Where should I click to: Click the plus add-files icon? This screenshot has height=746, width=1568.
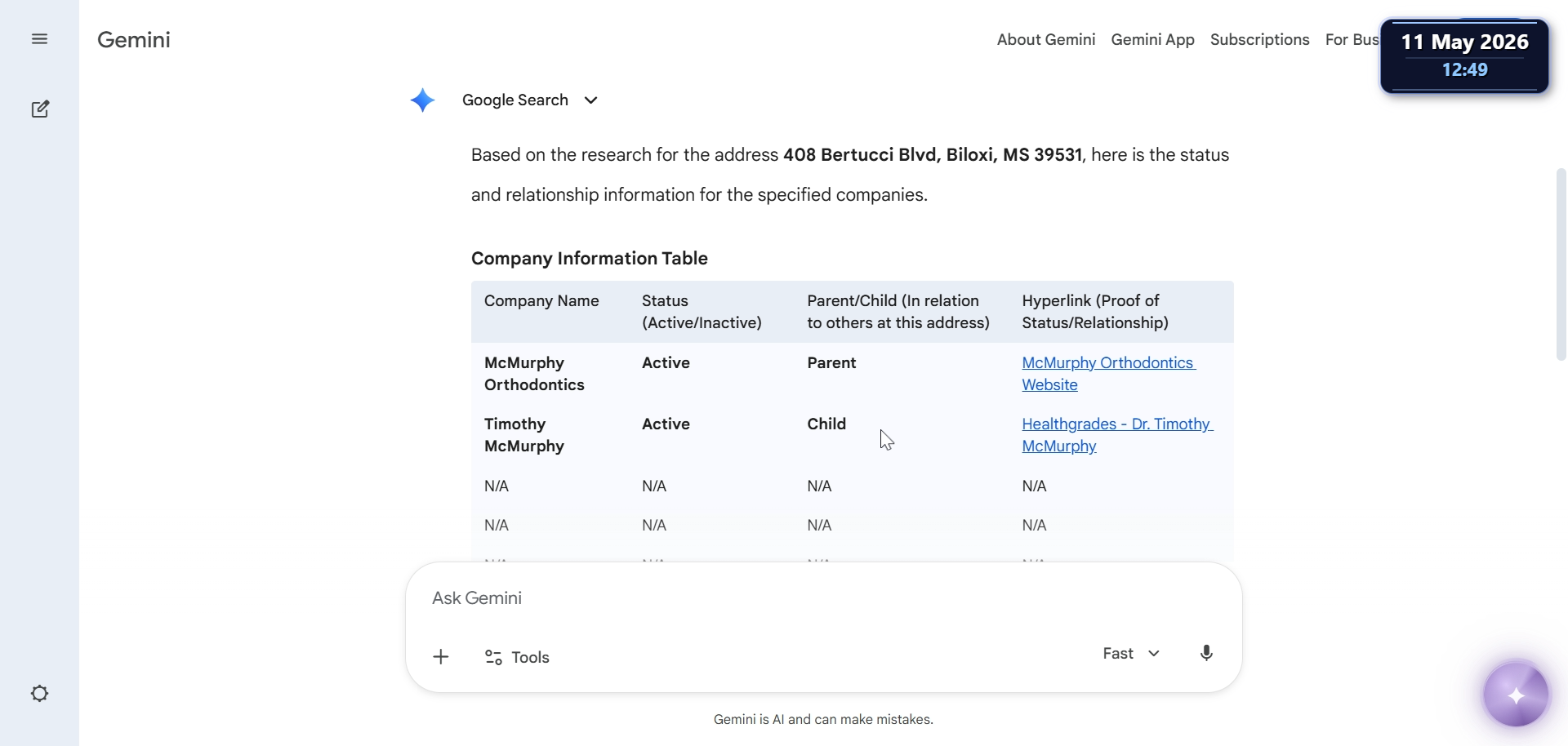441,657
